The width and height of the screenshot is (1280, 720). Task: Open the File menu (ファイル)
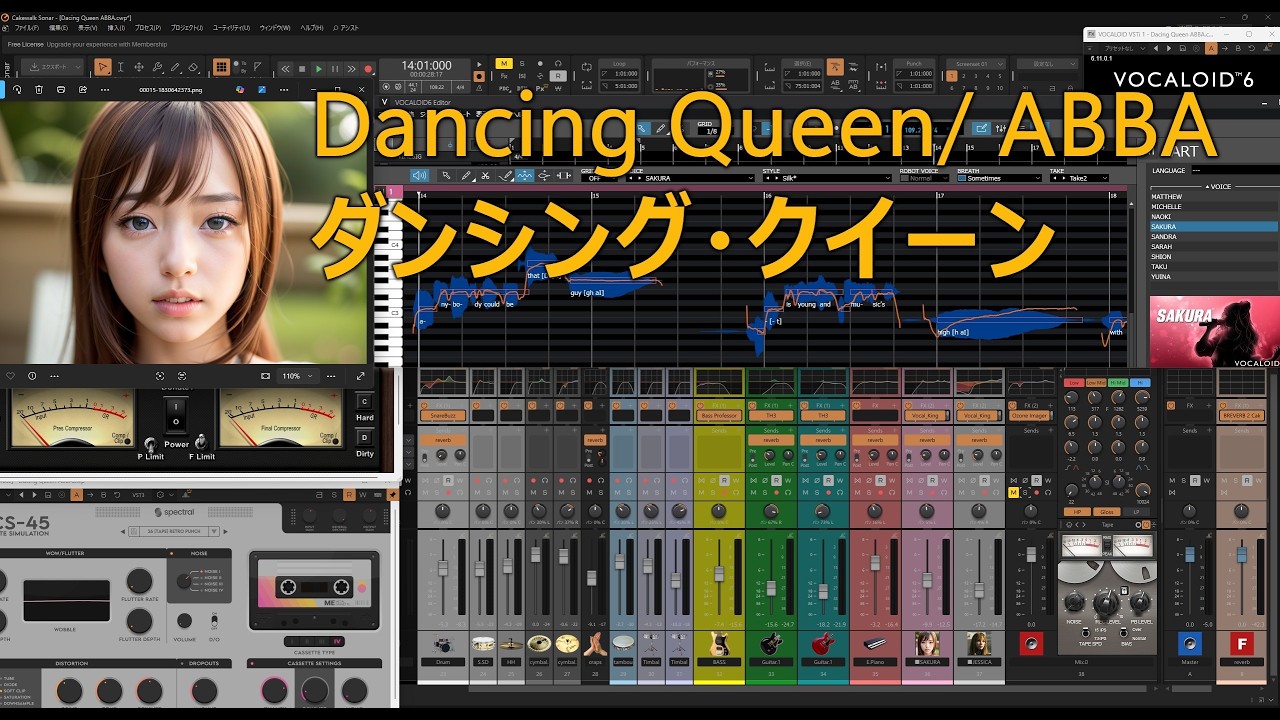pos(27,28)
